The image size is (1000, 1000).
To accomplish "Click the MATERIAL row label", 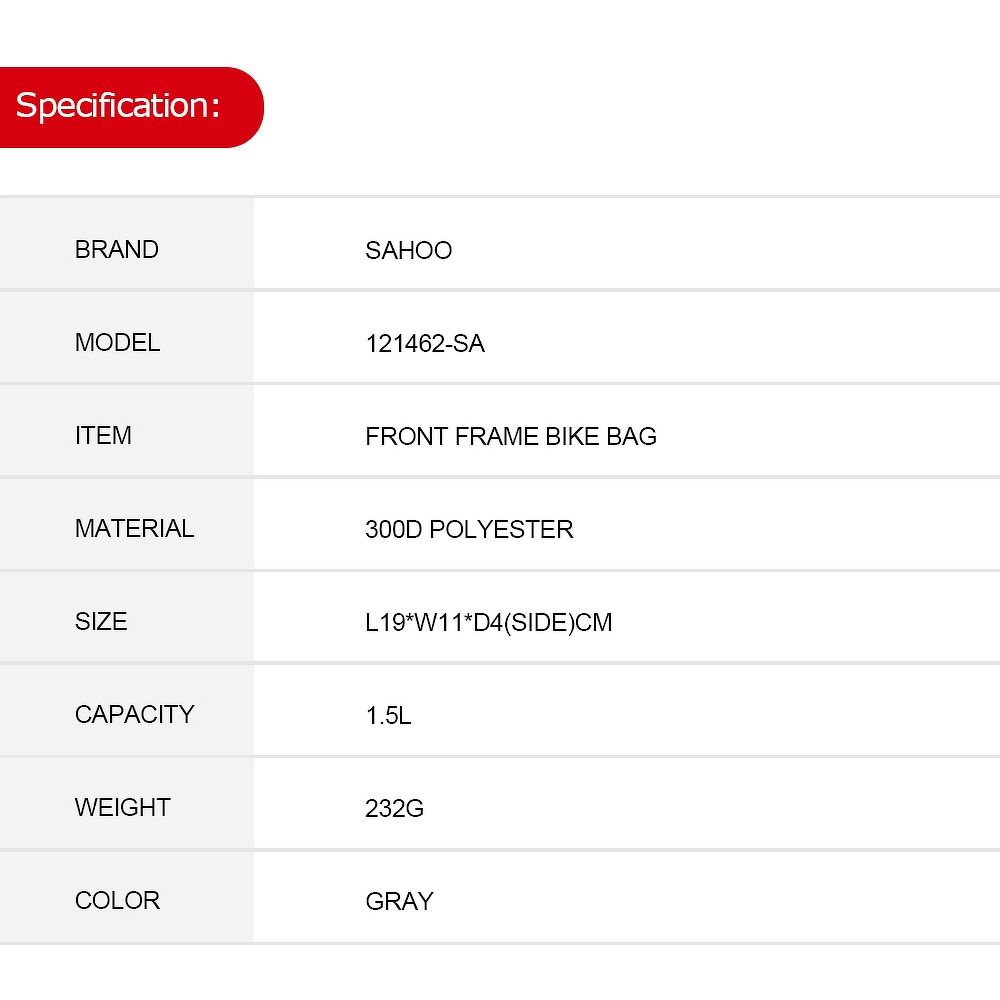I will click(134, 528).
